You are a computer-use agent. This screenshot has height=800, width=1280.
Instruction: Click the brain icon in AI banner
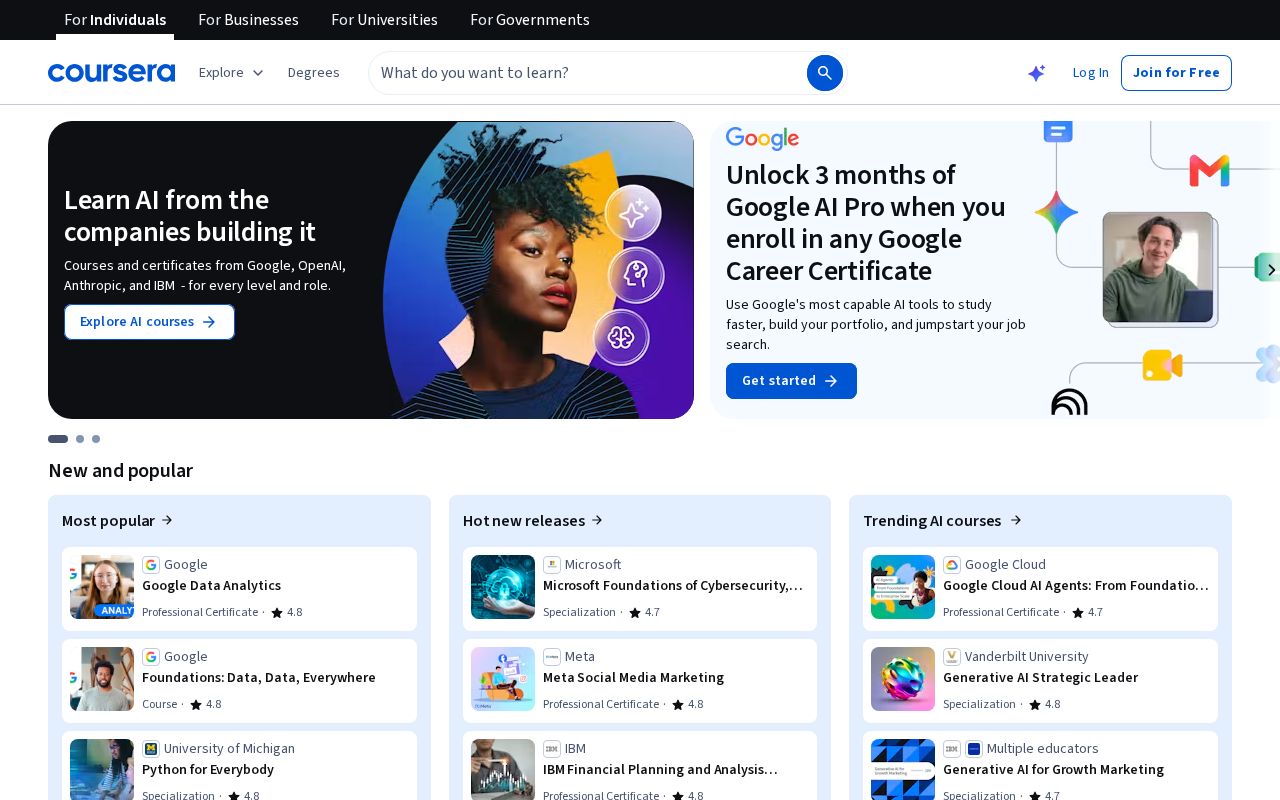pyautogui.click(x=621, y=337)
